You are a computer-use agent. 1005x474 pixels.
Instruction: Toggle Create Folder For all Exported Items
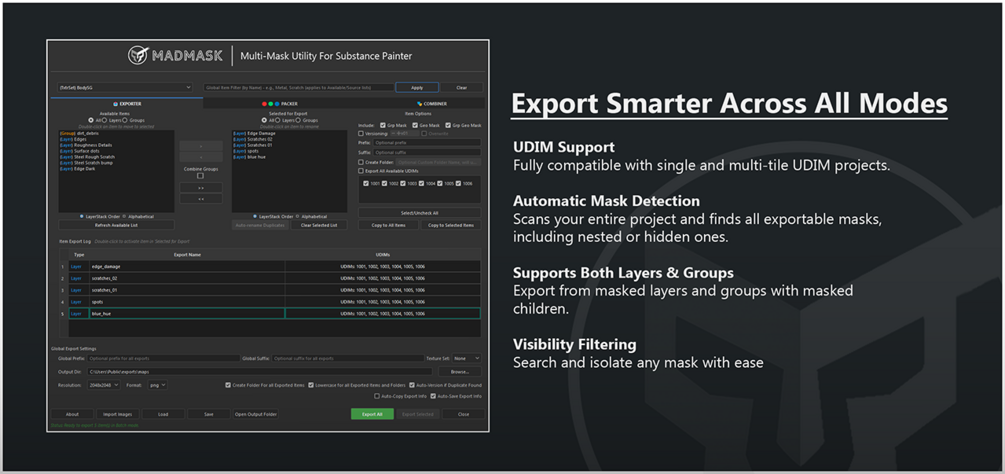coord(228,385)
